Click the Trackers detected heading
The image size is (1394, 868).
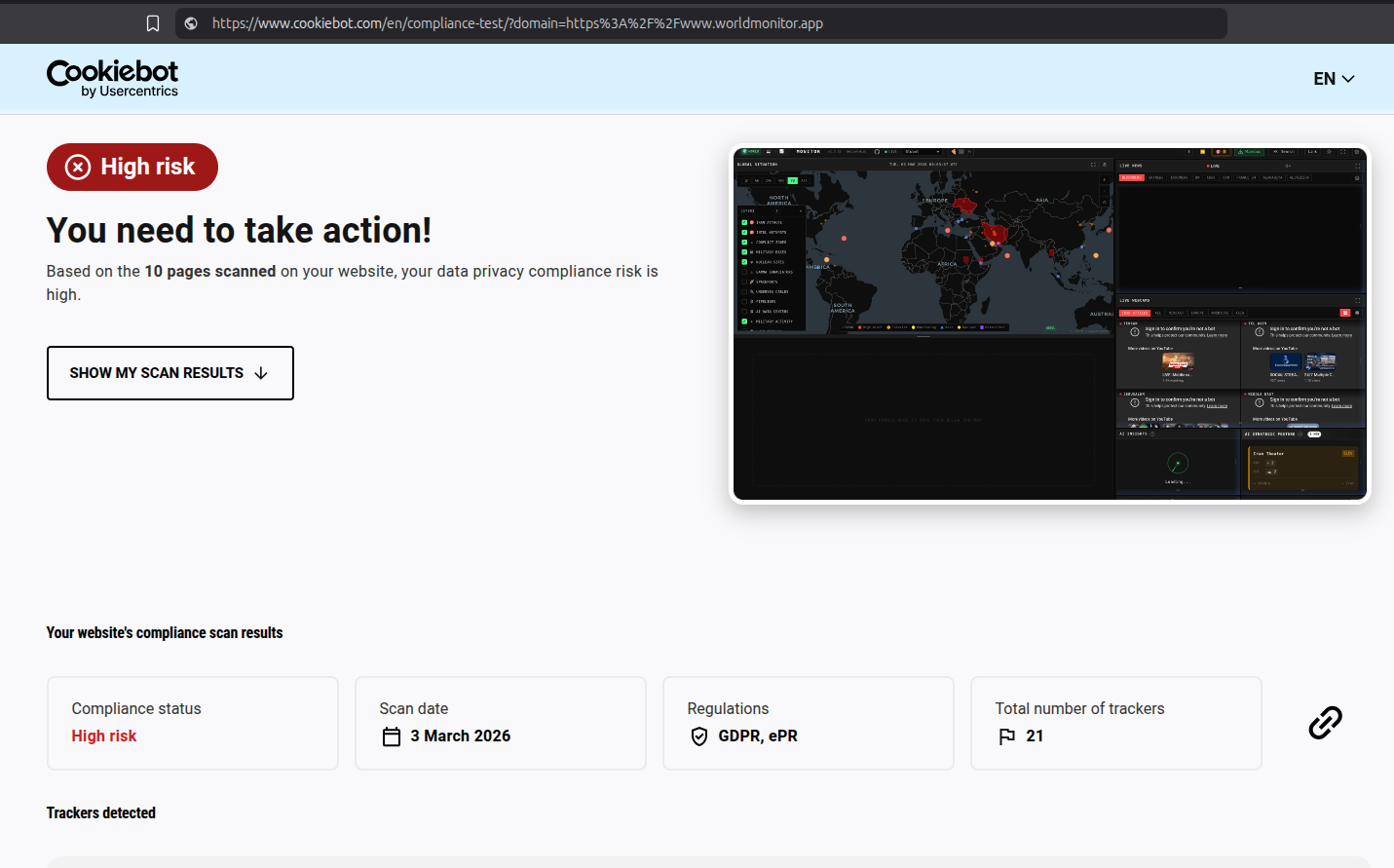coord(101,812)
